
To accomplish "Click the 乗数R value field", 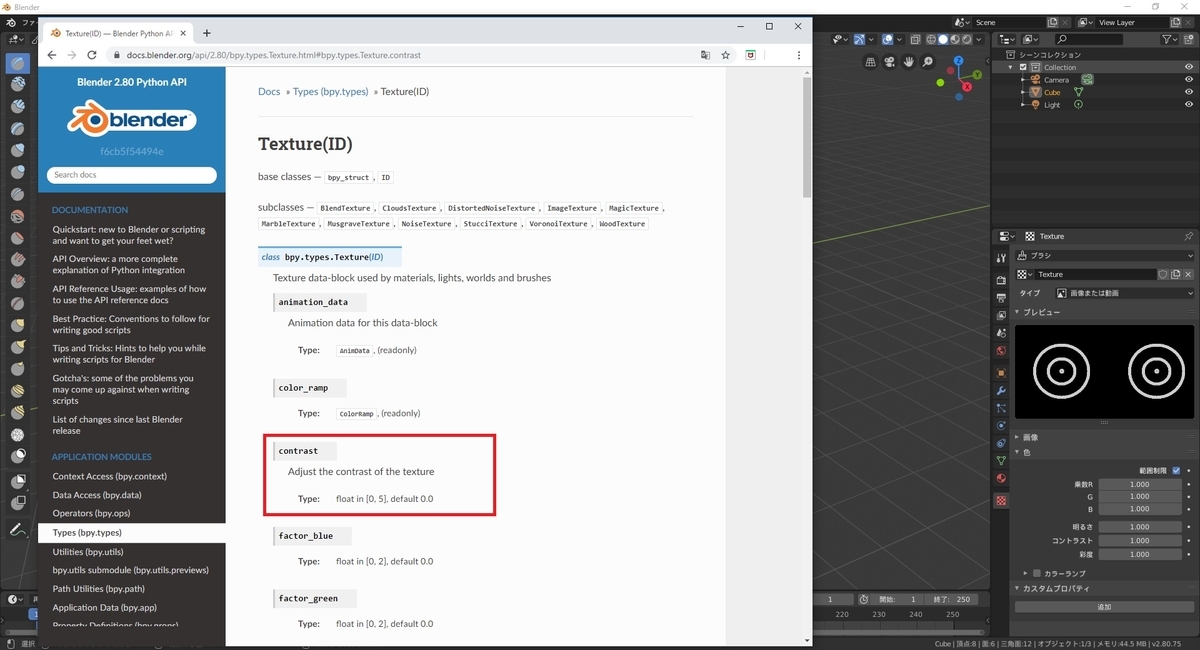I will [1140, 484].
